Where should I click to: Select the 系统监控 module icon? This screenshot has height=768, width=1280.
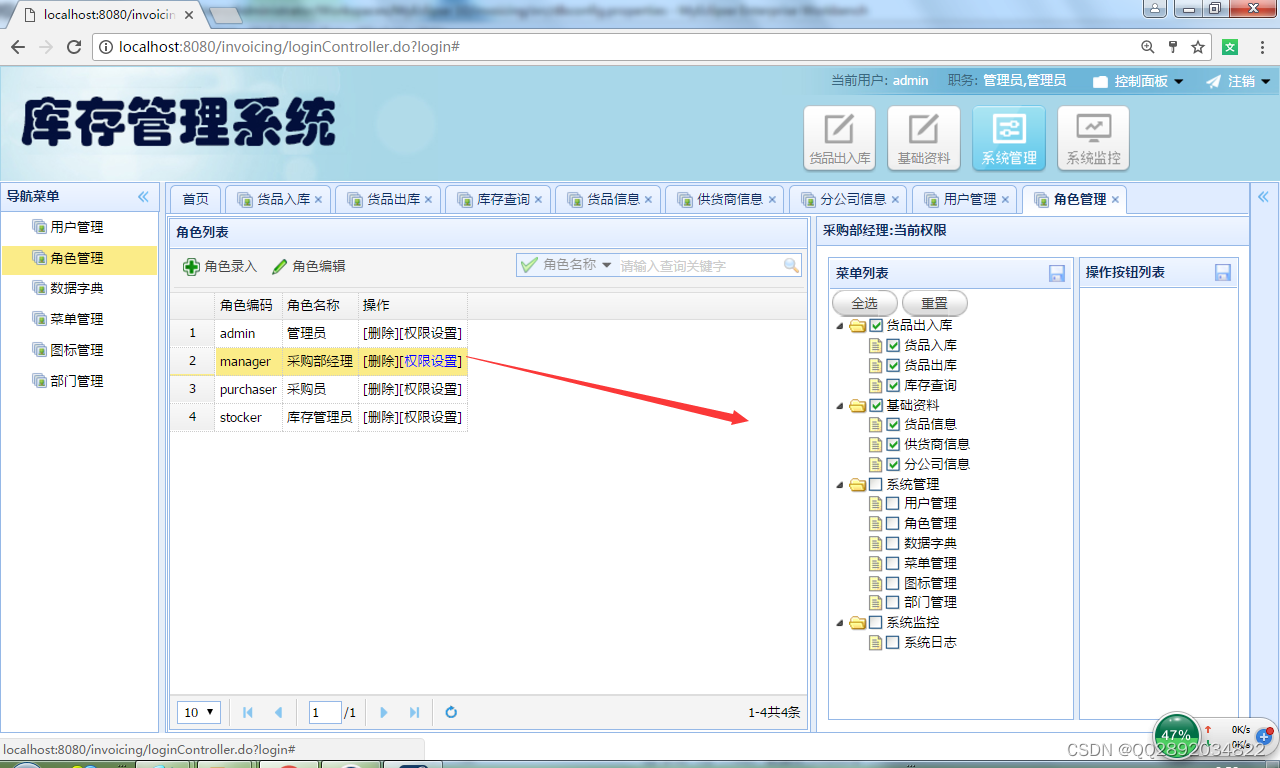click(1092, 137)
